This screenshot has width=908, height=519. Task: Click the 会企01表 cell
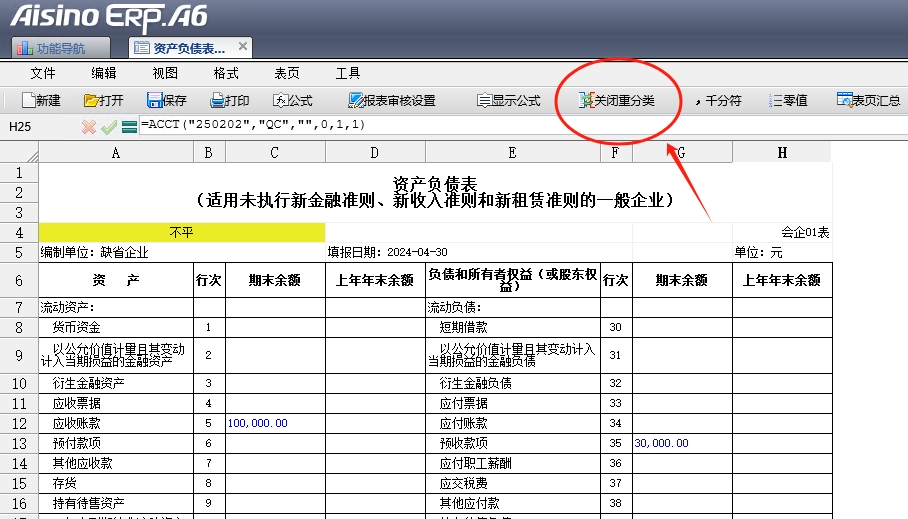tap(782, 233)
